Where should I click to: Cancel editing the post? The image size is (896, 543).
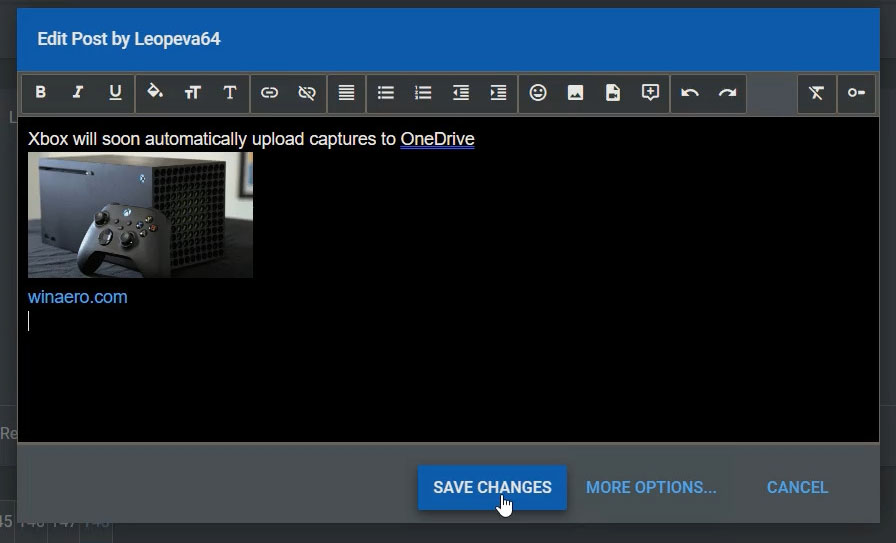797,488
